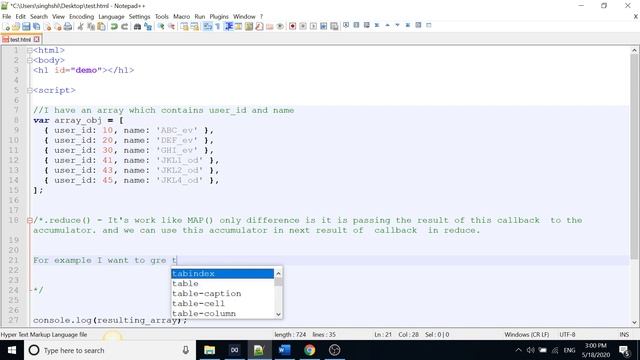Switch to the test.html tab
Viewport: 640px width, 360px height.
pos(21,39)
